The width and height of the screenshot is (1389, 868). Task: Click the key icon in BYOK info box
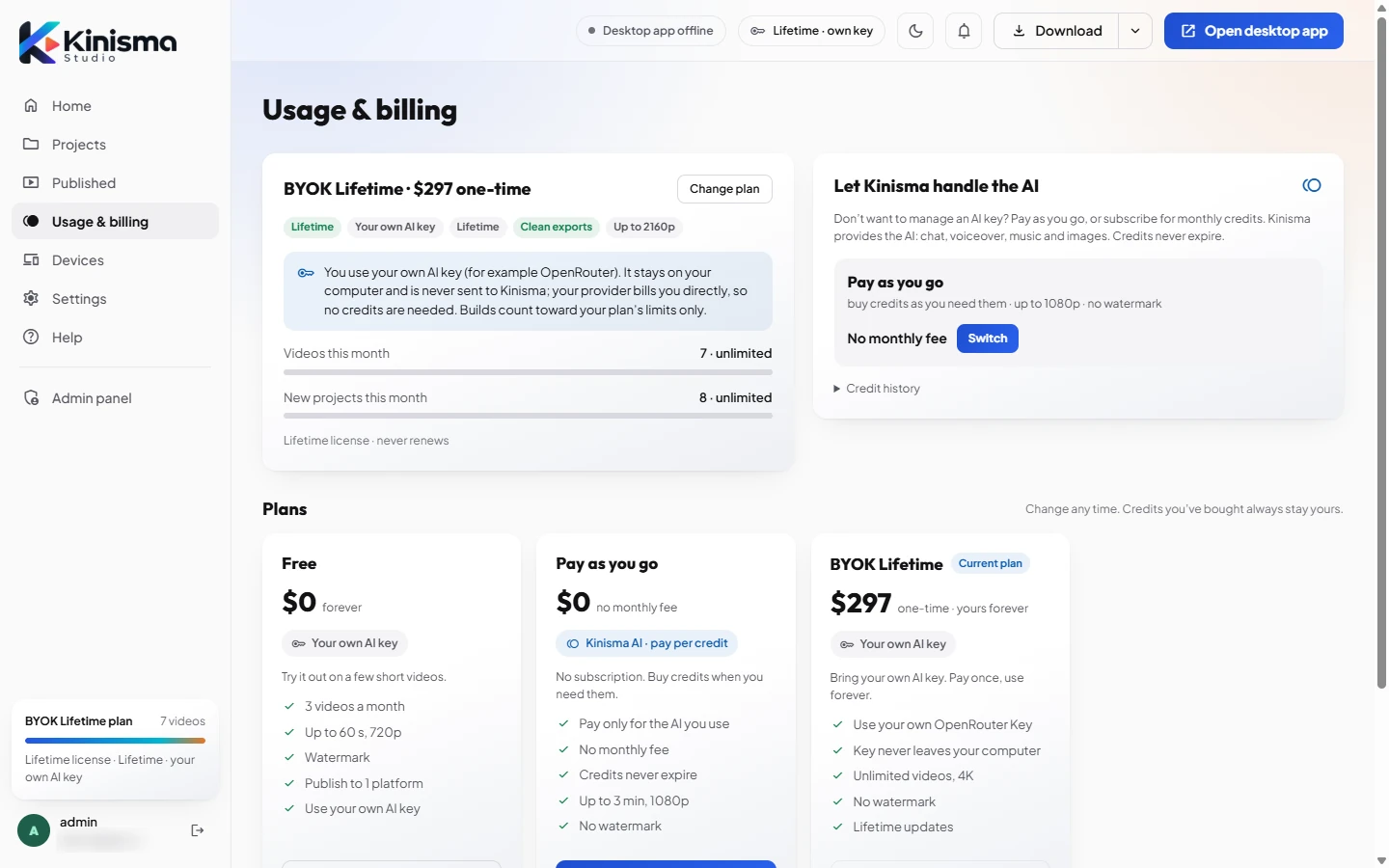click(306, 273)
